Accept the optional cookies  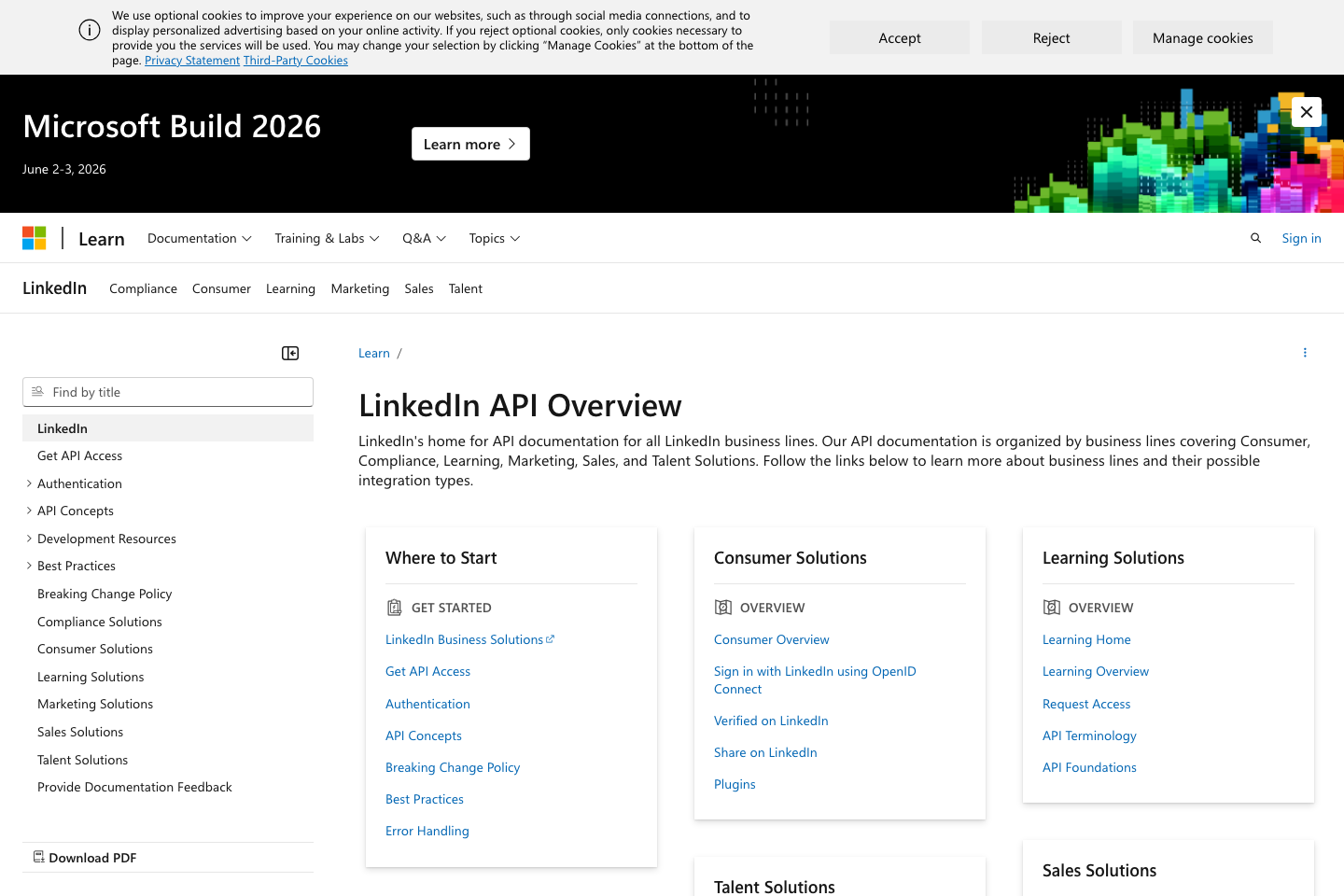(x=899, y=37)
